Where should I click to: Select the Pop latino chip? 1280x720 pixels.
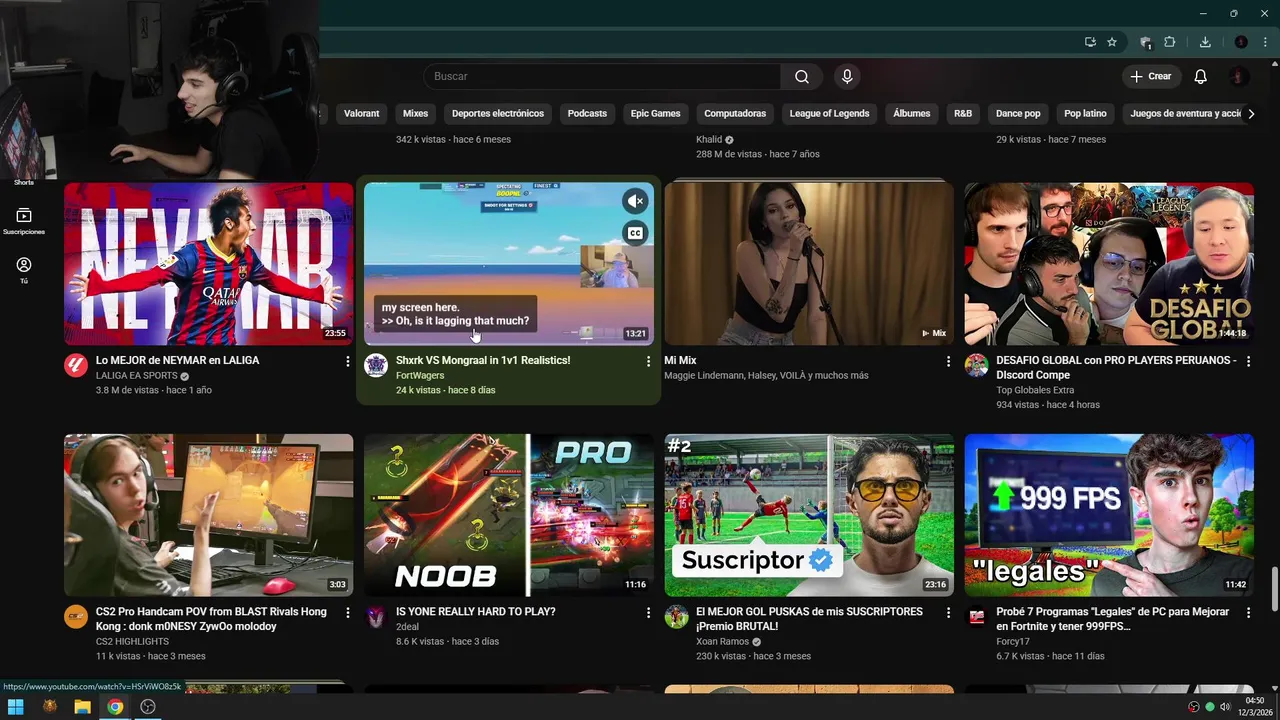click(x=1085, y=114)
